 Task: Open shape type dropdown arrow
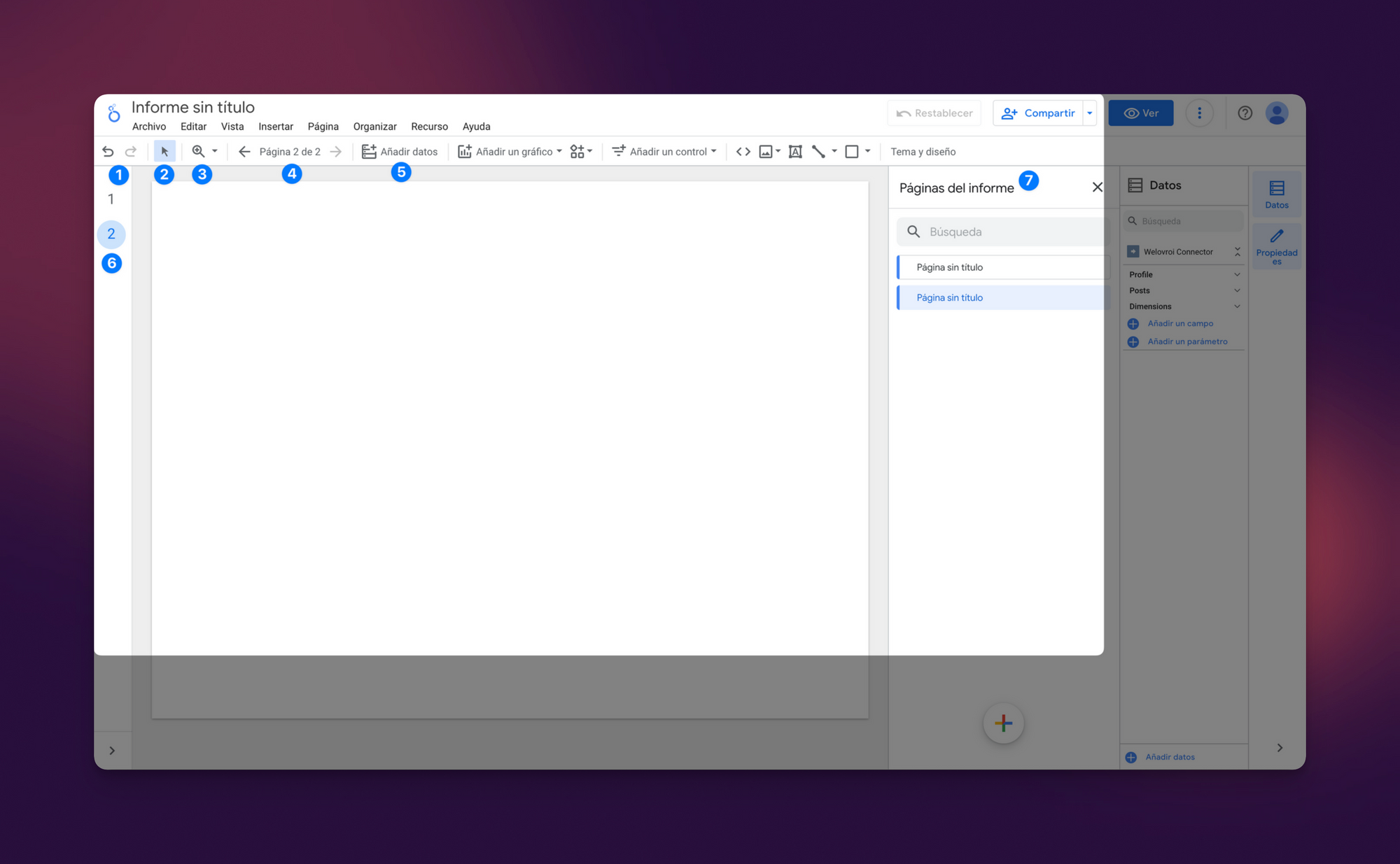(868, 152)
